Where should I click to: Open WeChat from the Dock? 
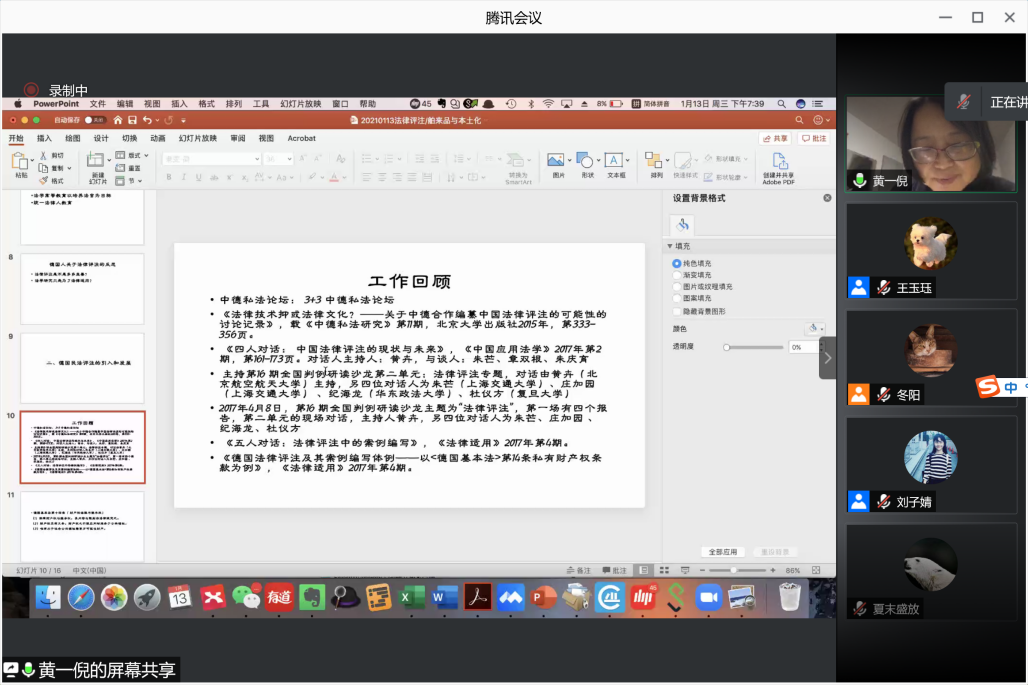(245, 598)
